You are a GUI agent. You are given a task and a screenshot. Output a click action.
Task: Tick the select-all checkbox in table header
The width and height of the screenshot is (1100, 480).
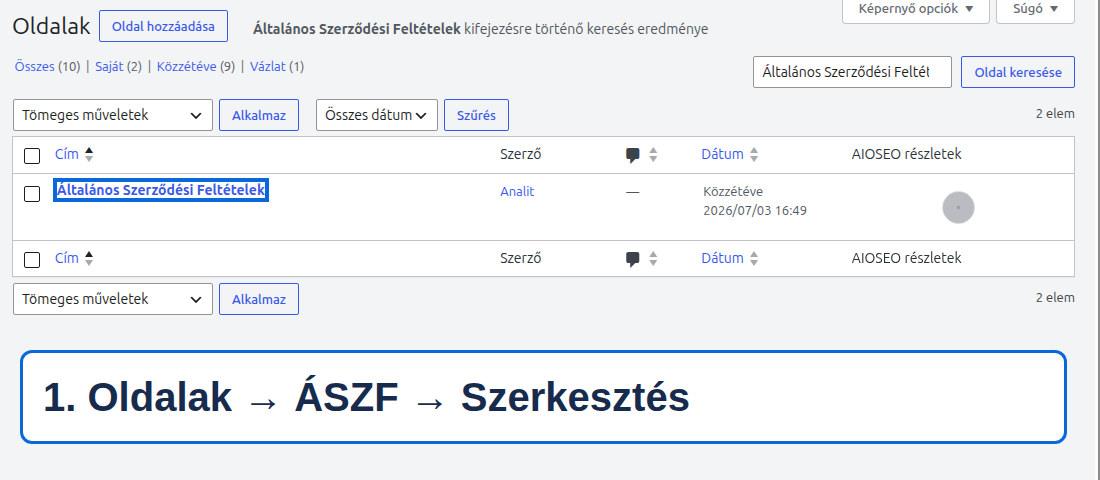coord(32,156)
